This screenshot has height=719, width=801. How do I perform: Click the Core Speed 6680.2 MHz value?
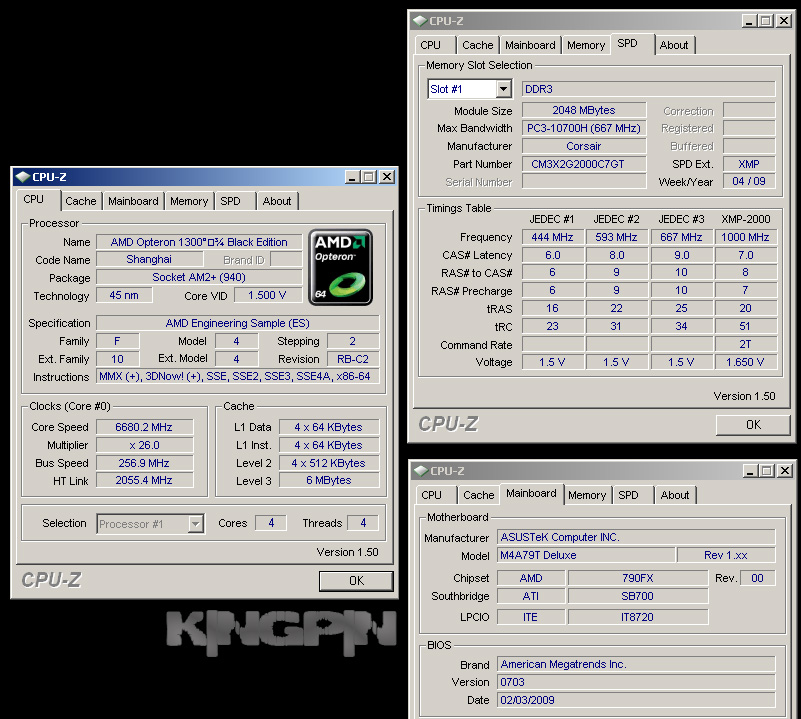click(145, 427)
